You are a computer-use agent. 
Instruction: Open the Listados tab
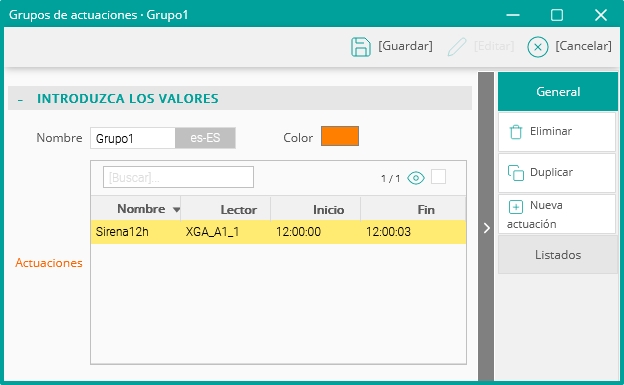pos(558,255)
